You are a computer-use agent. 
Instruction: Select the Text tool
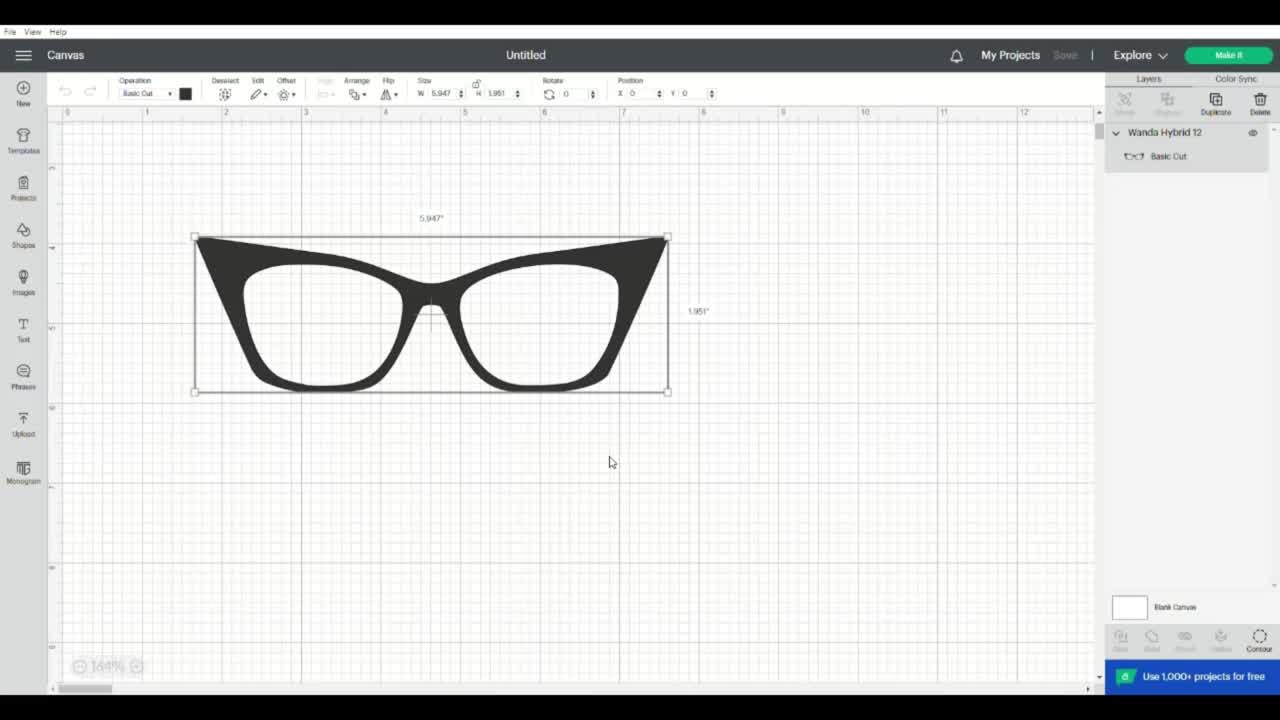pos(23,330)
